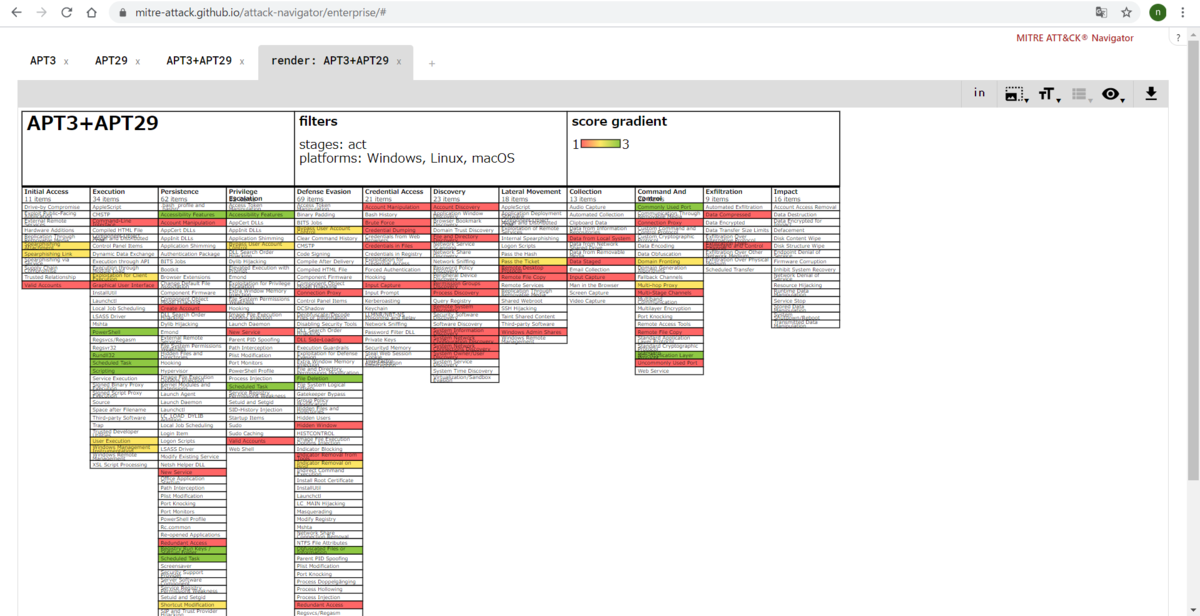
Task: Close the APT29 tab with its x
Action: click(x=138, y=62)
